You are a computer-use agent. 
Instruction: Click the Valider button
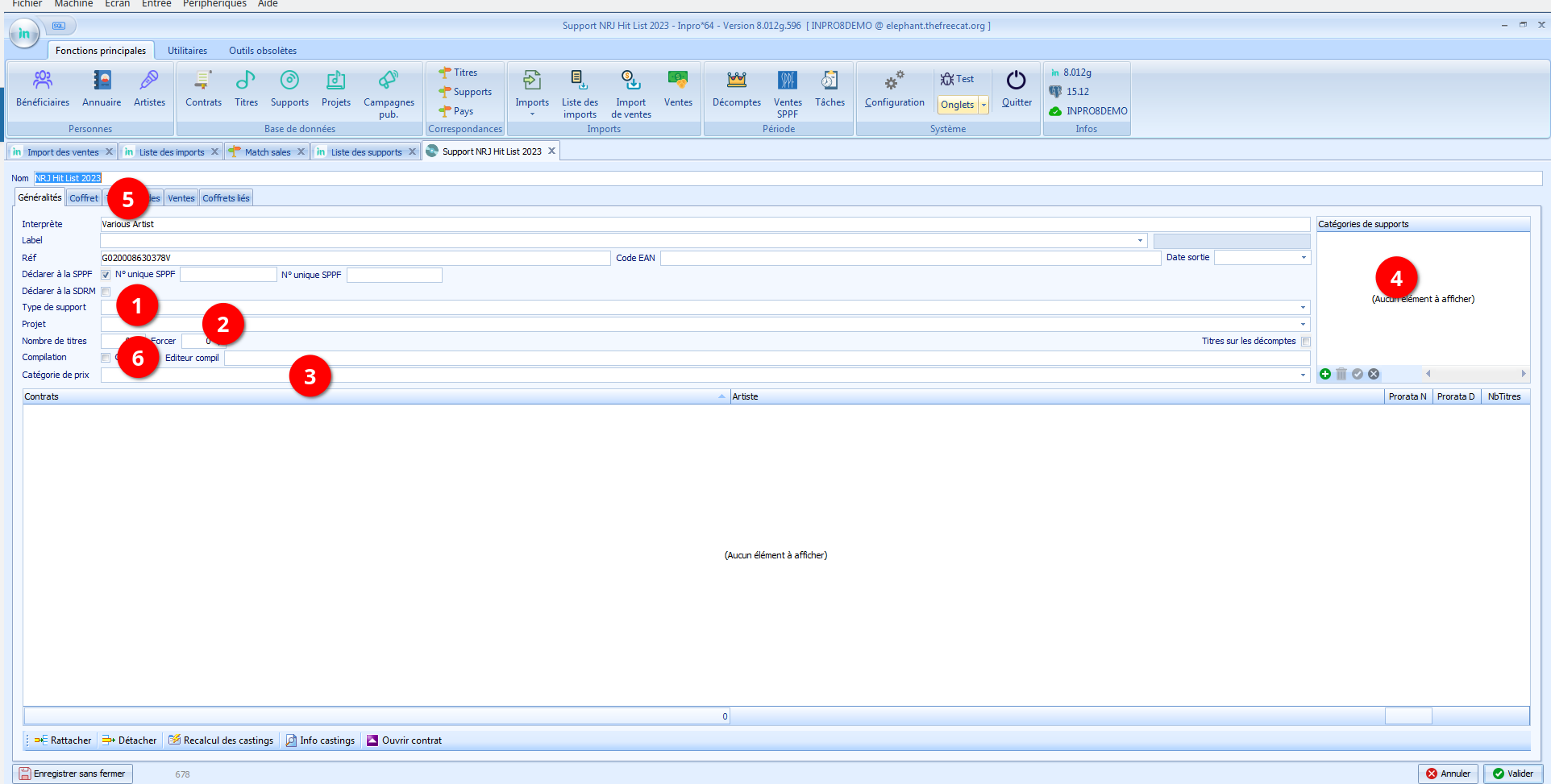tap(1512, 774)
